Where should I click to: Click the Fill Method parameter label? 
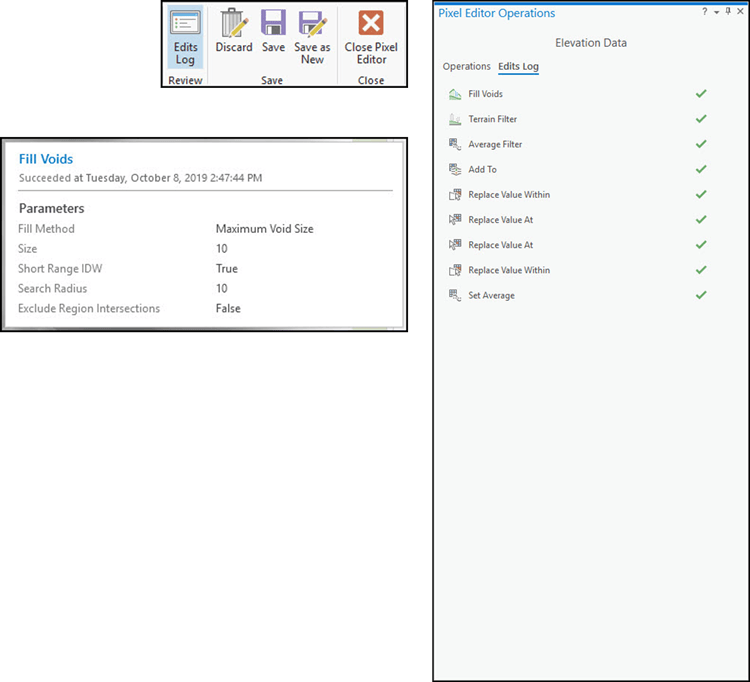[46, 229]
